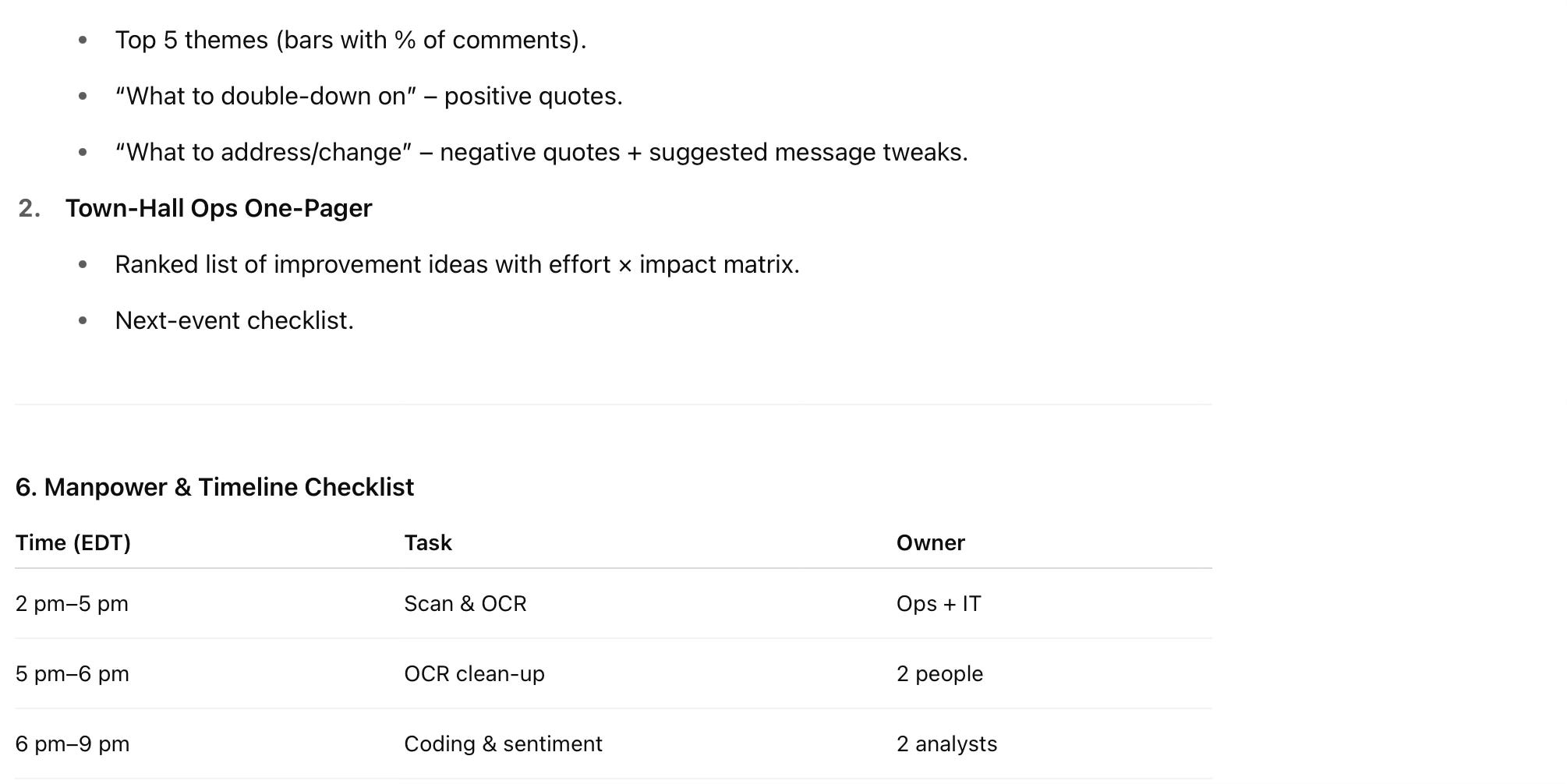Click the 'Ranked list of improvement ideas' bullet

pyautogui.click(x=458, y=265)
